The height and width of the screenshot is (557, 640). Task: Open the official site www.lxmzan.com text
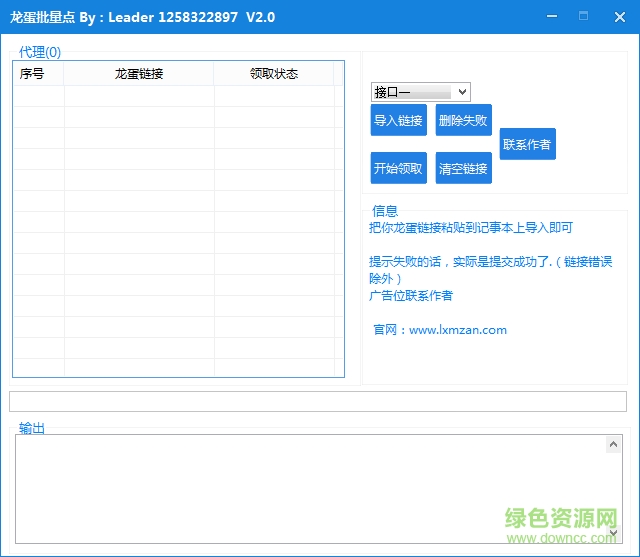(458, 330)
